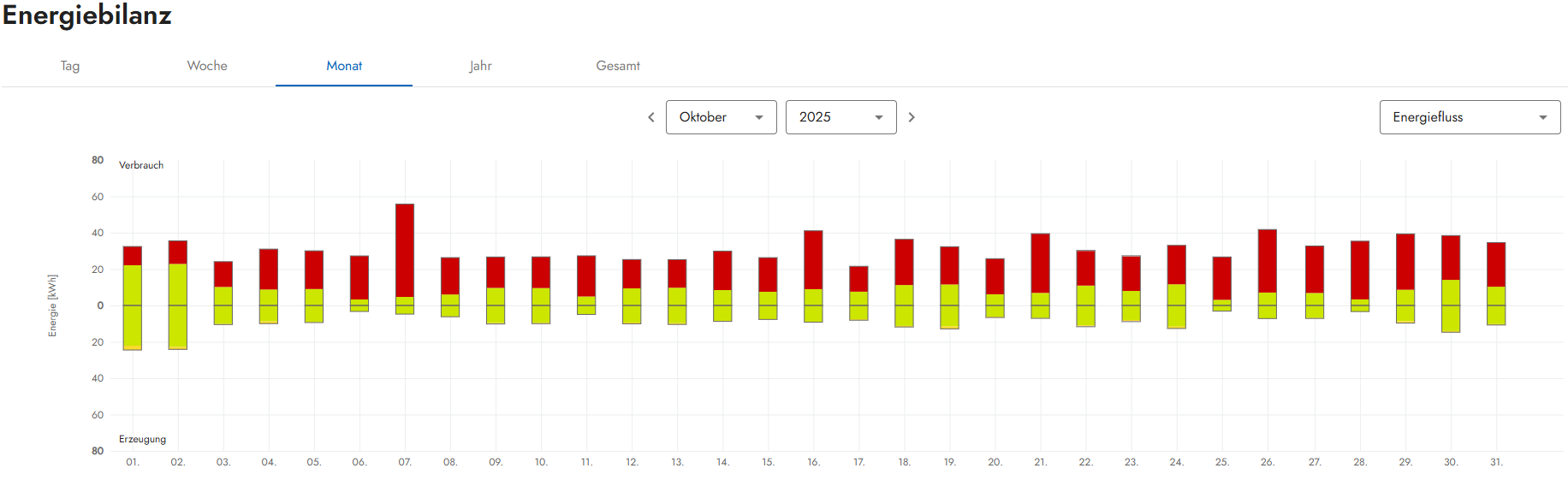1568x480 pixels.
Task: Click the yellow-green bar for day 30
Action: (x=1451, y=305)
